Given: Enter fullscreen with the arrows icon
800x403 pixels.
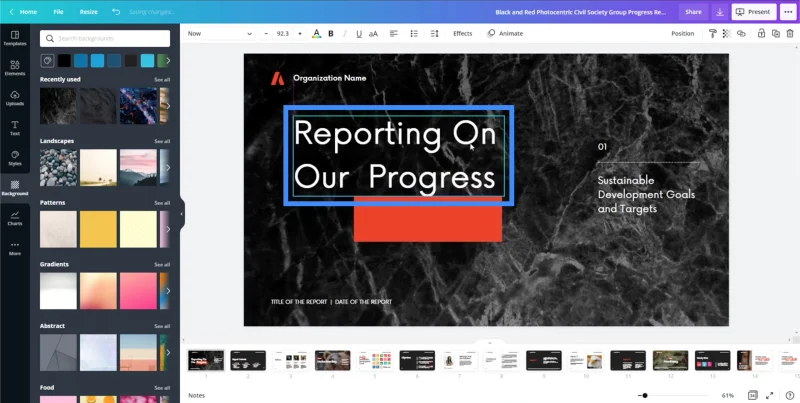Looking at the screenshot, I should [769, 395].
